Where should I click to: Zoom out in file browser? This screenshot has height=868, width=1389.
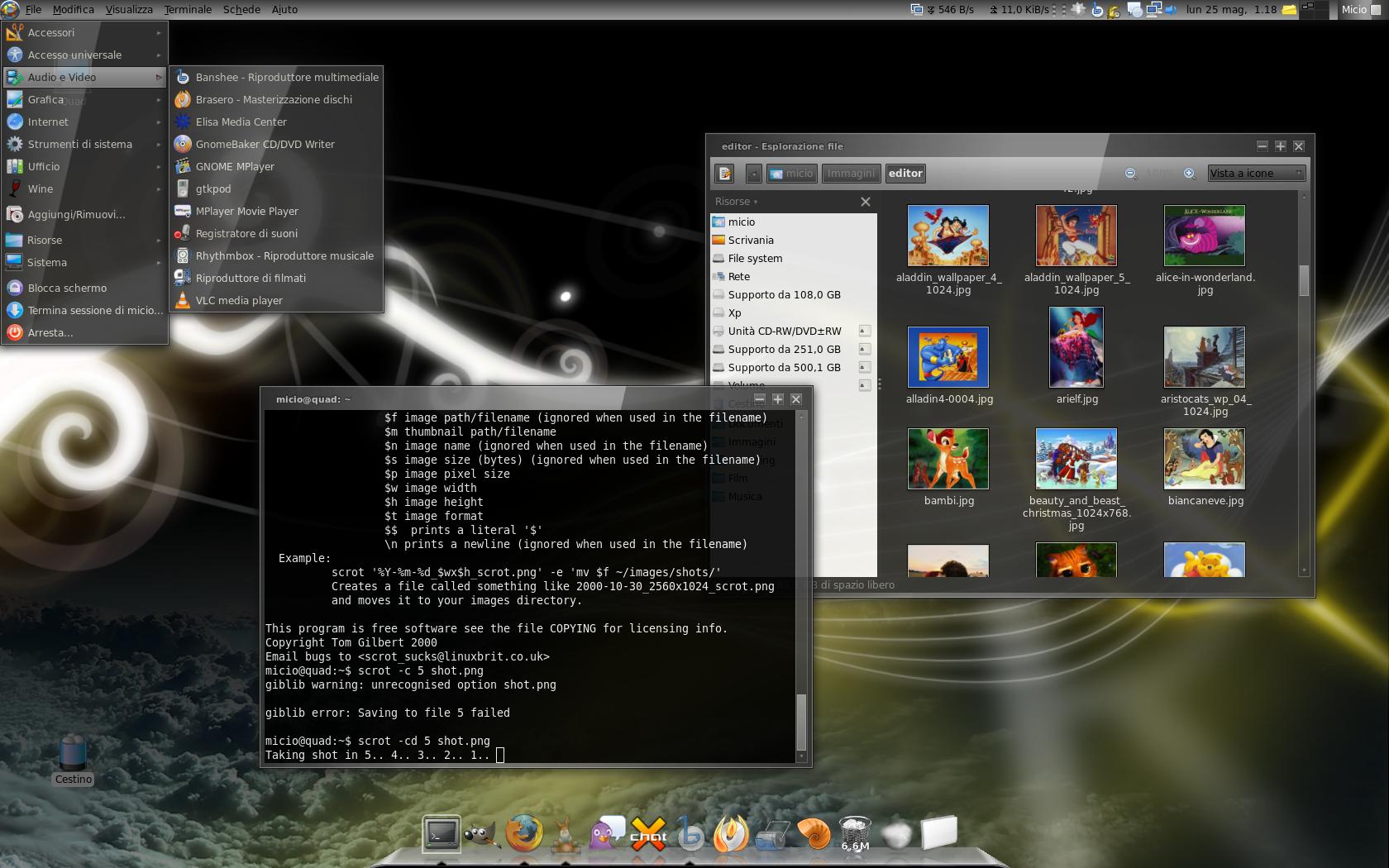pyautogui.click(x=1130, y=173)
